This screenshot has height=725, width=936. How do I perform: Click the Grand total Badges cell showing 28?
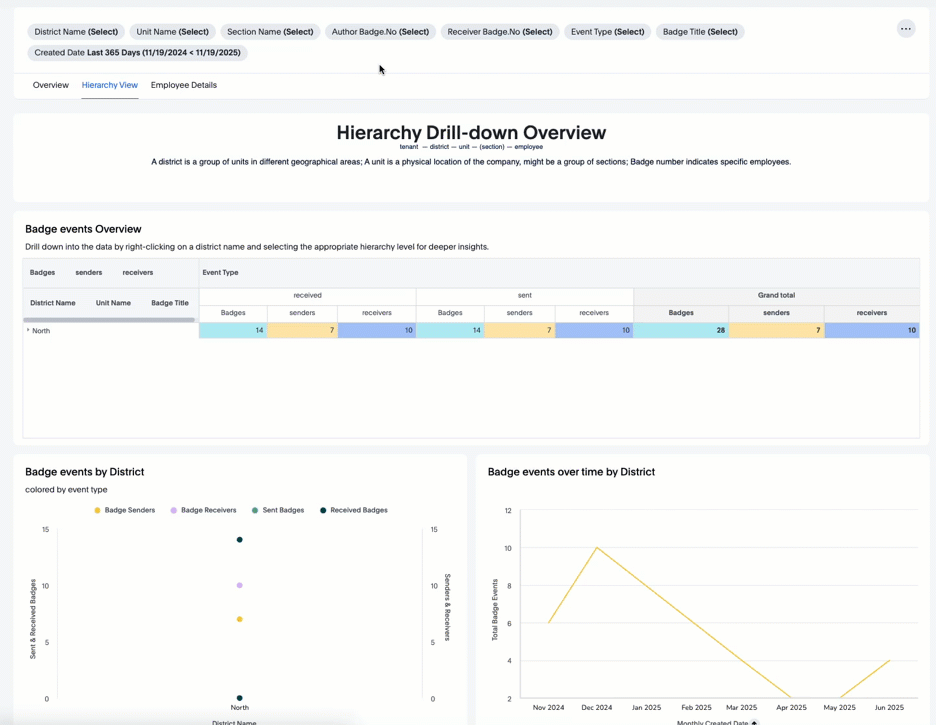point(681,330)
